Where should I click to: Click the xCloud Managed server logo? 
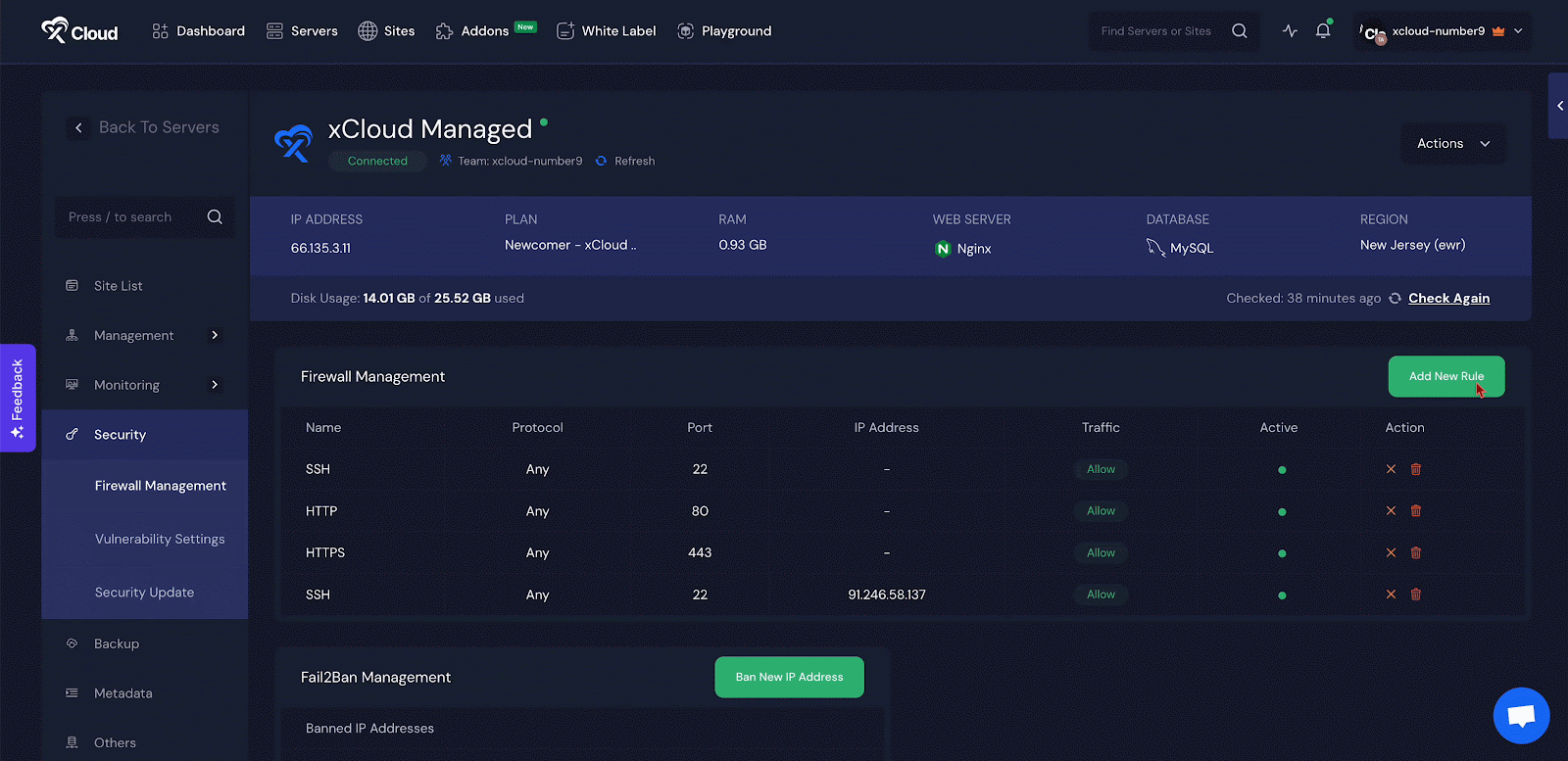tap(293, 143)
